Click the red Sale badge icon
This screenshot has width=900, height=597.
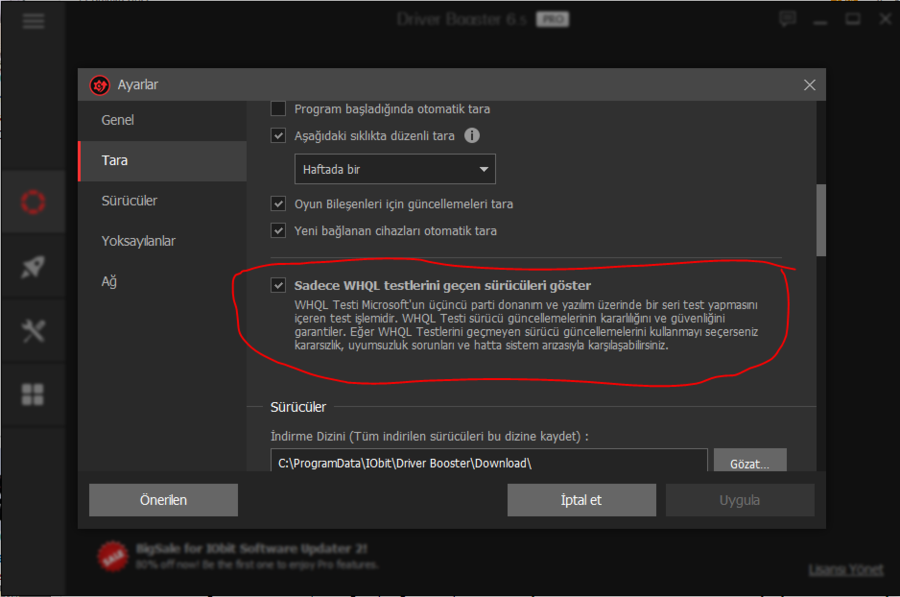pyautogui.click(x=113, y=556)
